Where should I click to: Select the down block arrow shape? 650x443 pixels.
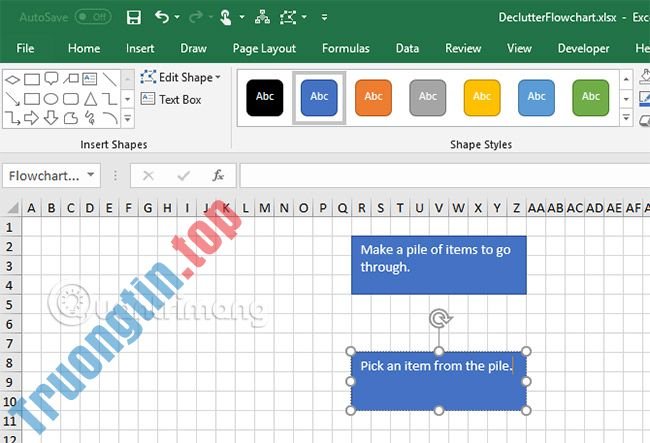pos(51,119)
